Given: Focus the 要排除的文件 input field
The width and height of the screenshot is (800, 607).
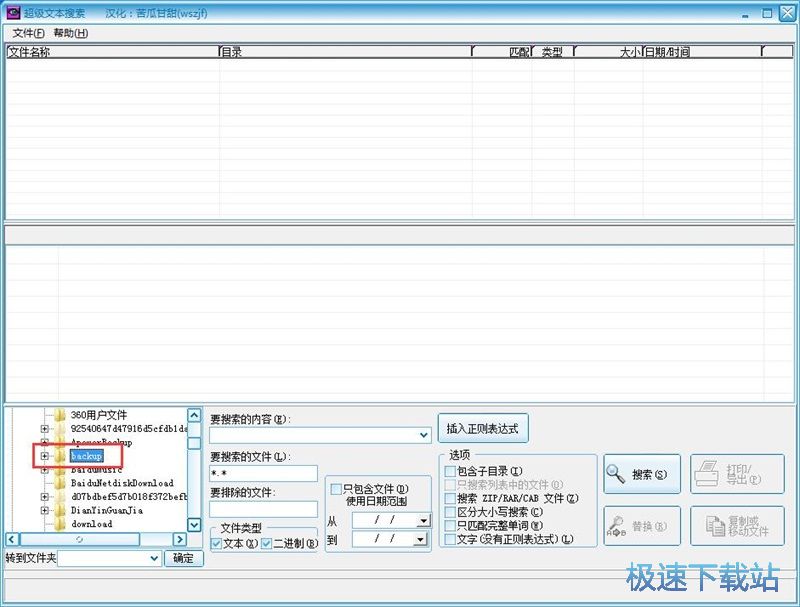Looking at the screenshot, I should [x=263, y=509].
